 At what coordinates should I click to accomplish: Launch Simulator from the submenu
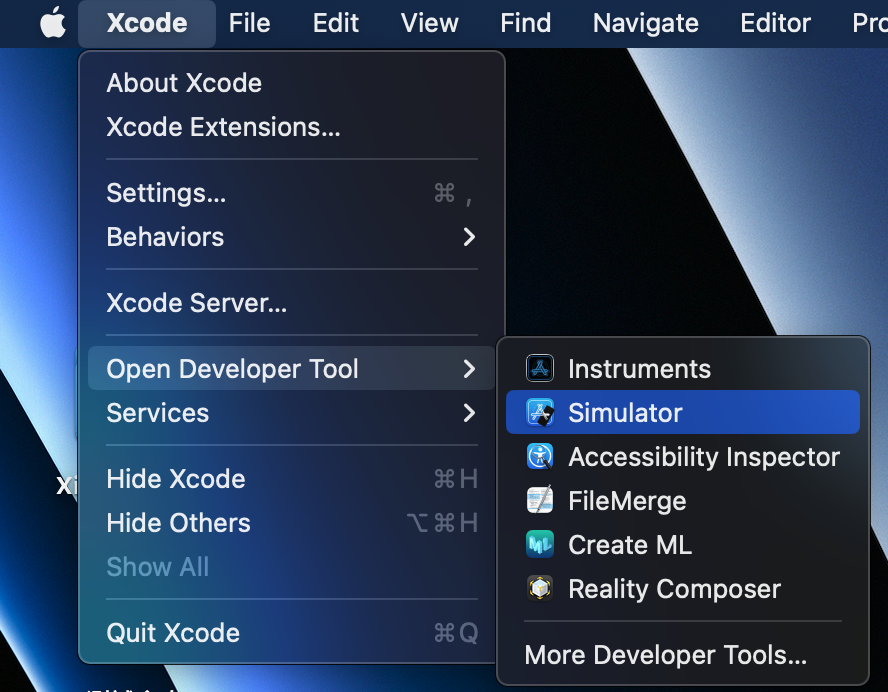(682, 412)
